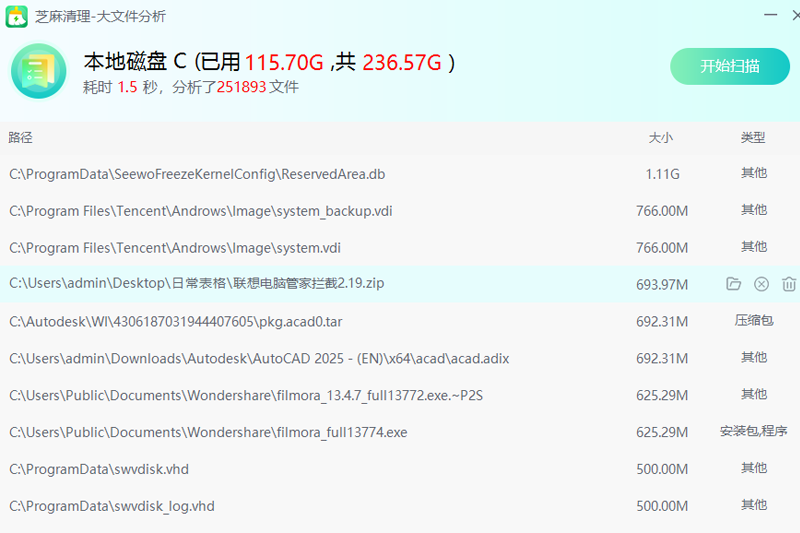Select the Image\system.vdi path row

pos(400,247)
